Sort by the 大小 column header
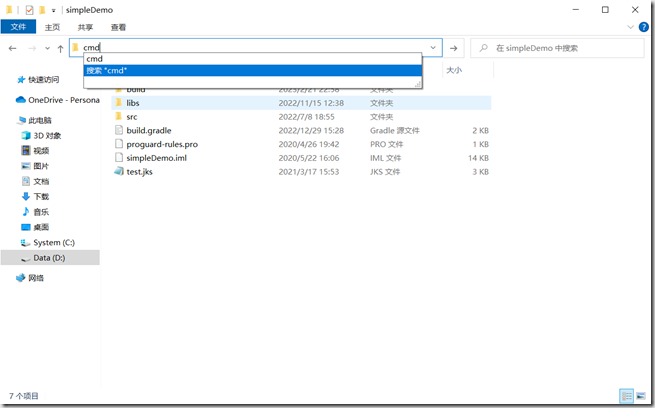This screenshot has width=655, height=408. click(x=454, y=71)
